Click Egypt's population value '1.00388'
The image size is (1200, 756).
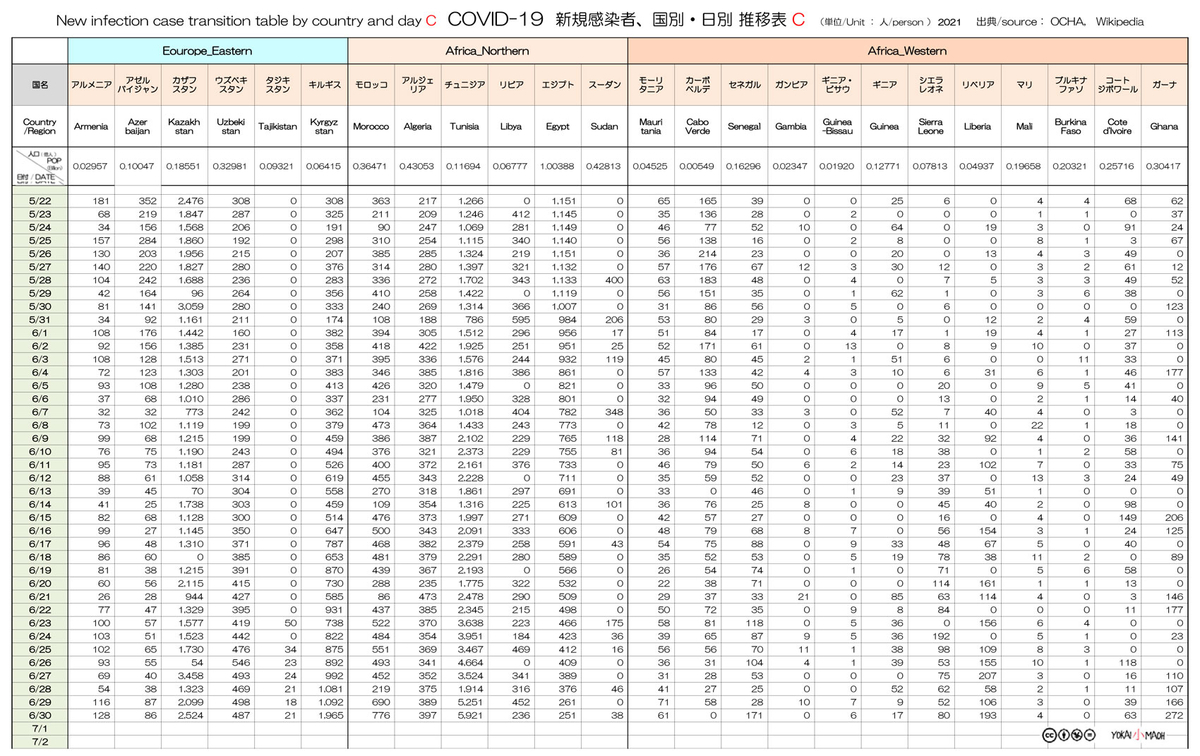pos(557,165)
